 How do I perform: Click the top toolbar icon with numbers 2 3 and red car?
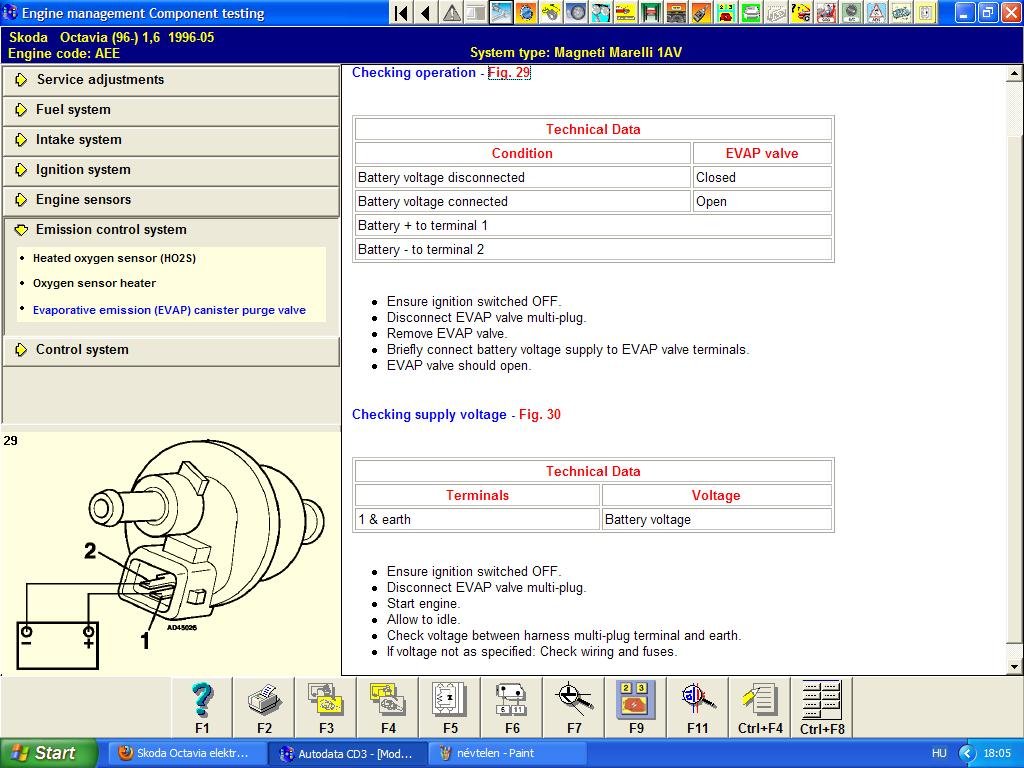pyautogui.click(x=726, y=12)
